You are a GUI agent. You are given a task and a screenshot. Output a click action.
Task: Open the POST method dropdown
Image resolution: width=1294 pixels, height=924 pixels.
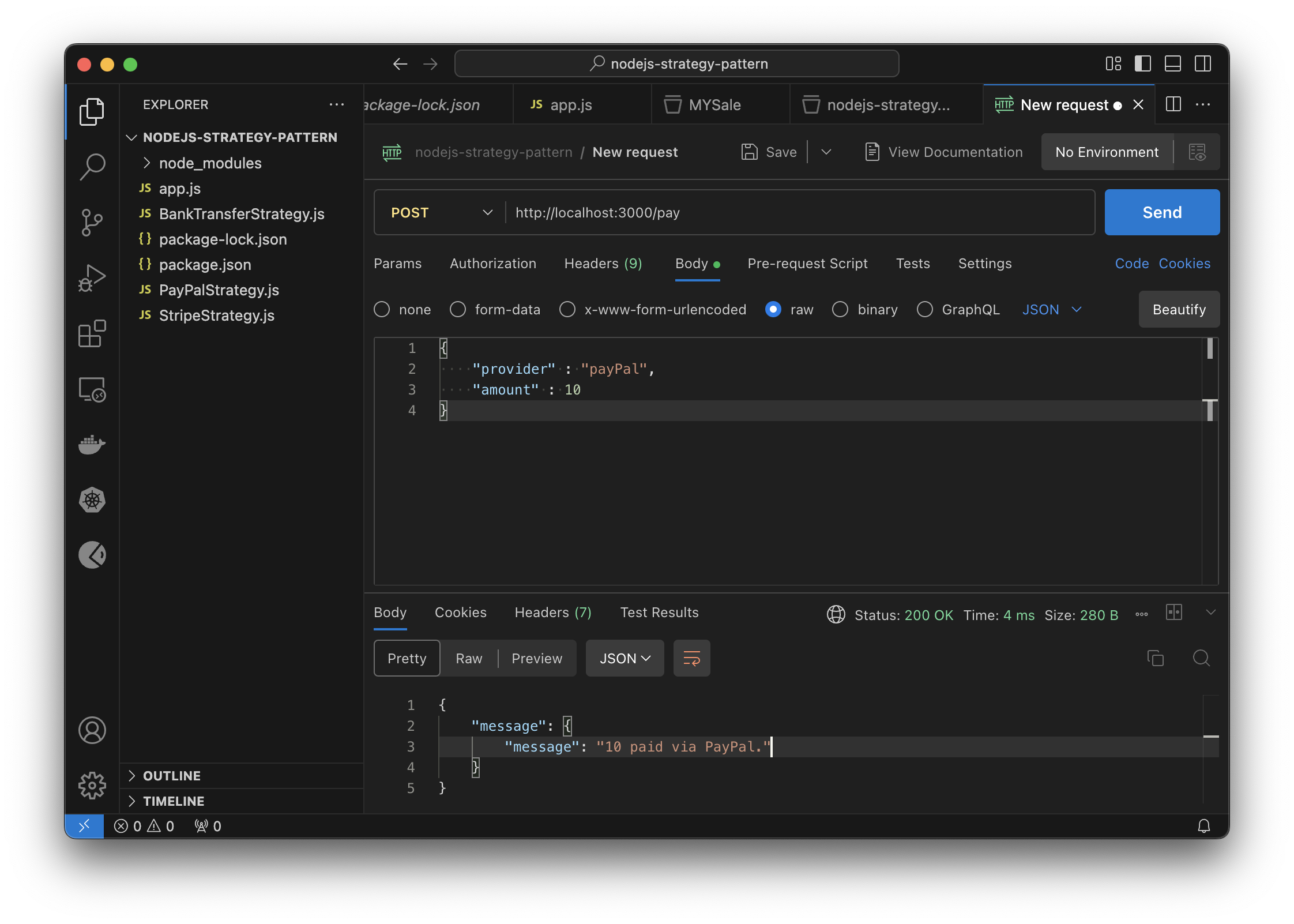[x=442, y=213]
